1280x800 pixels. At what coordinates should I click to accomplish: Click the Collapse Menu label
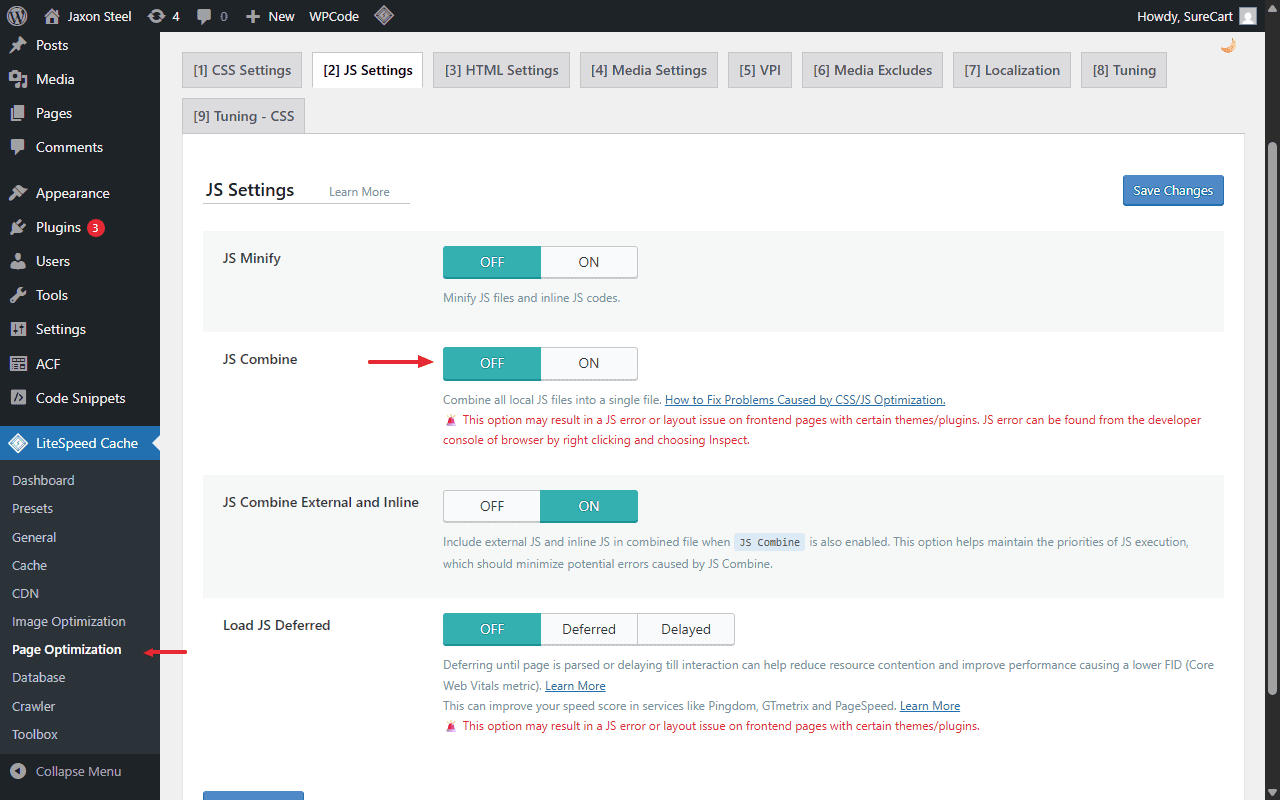(79, 771)
